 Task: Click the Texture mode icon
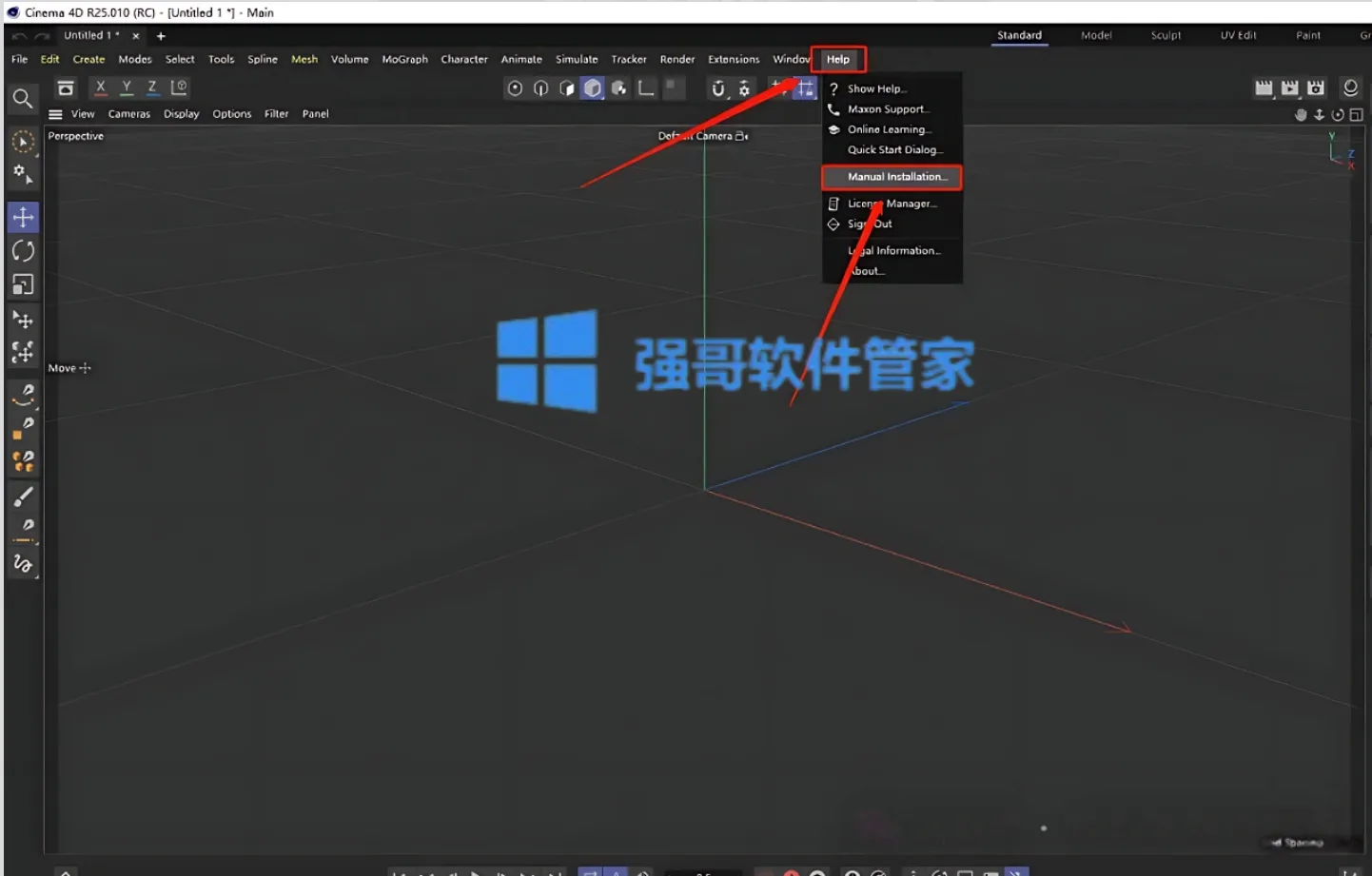tap(619, 88)
